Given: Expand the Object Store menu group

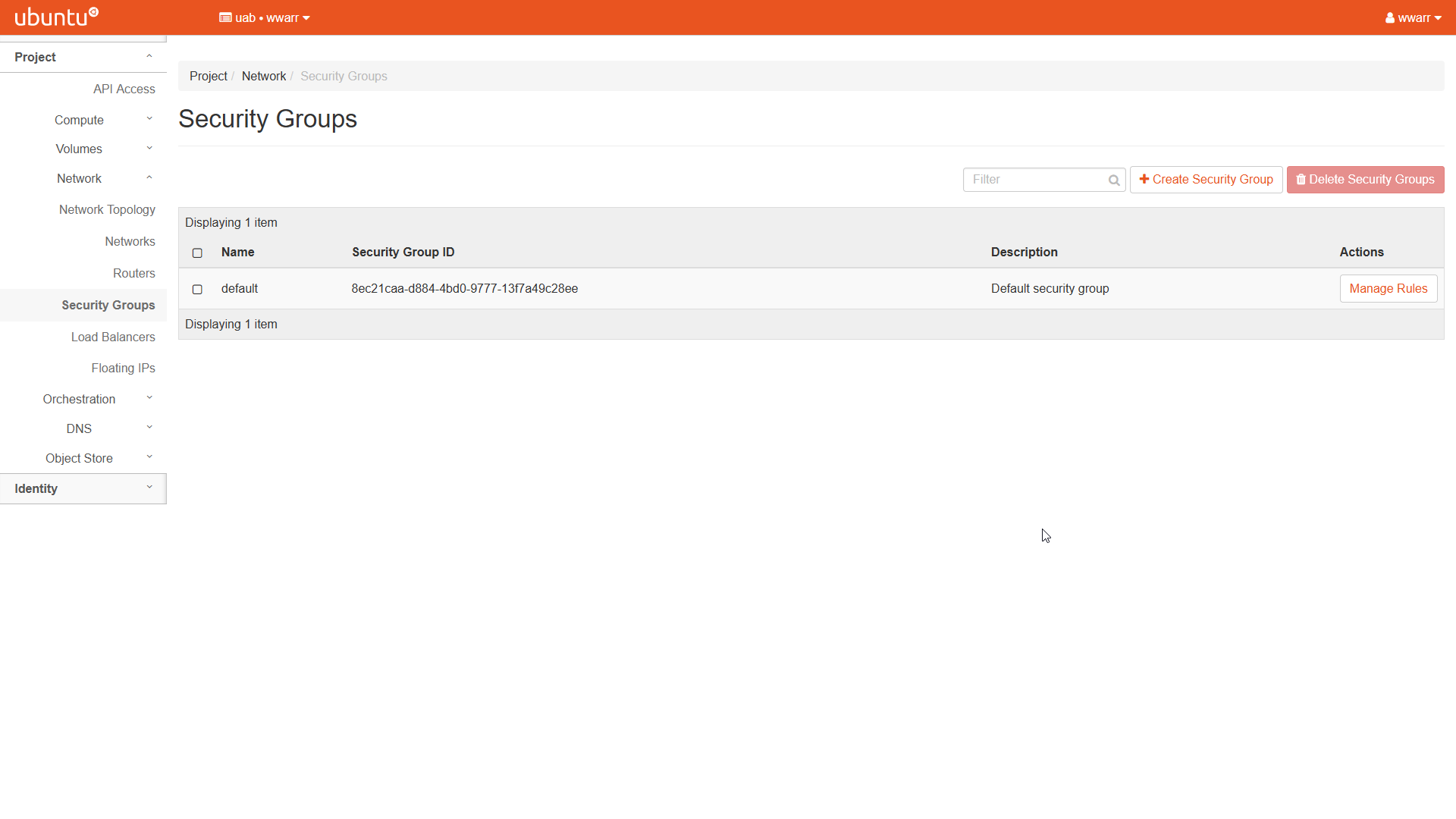Looking at the screenshot, I should pos(83,458).
